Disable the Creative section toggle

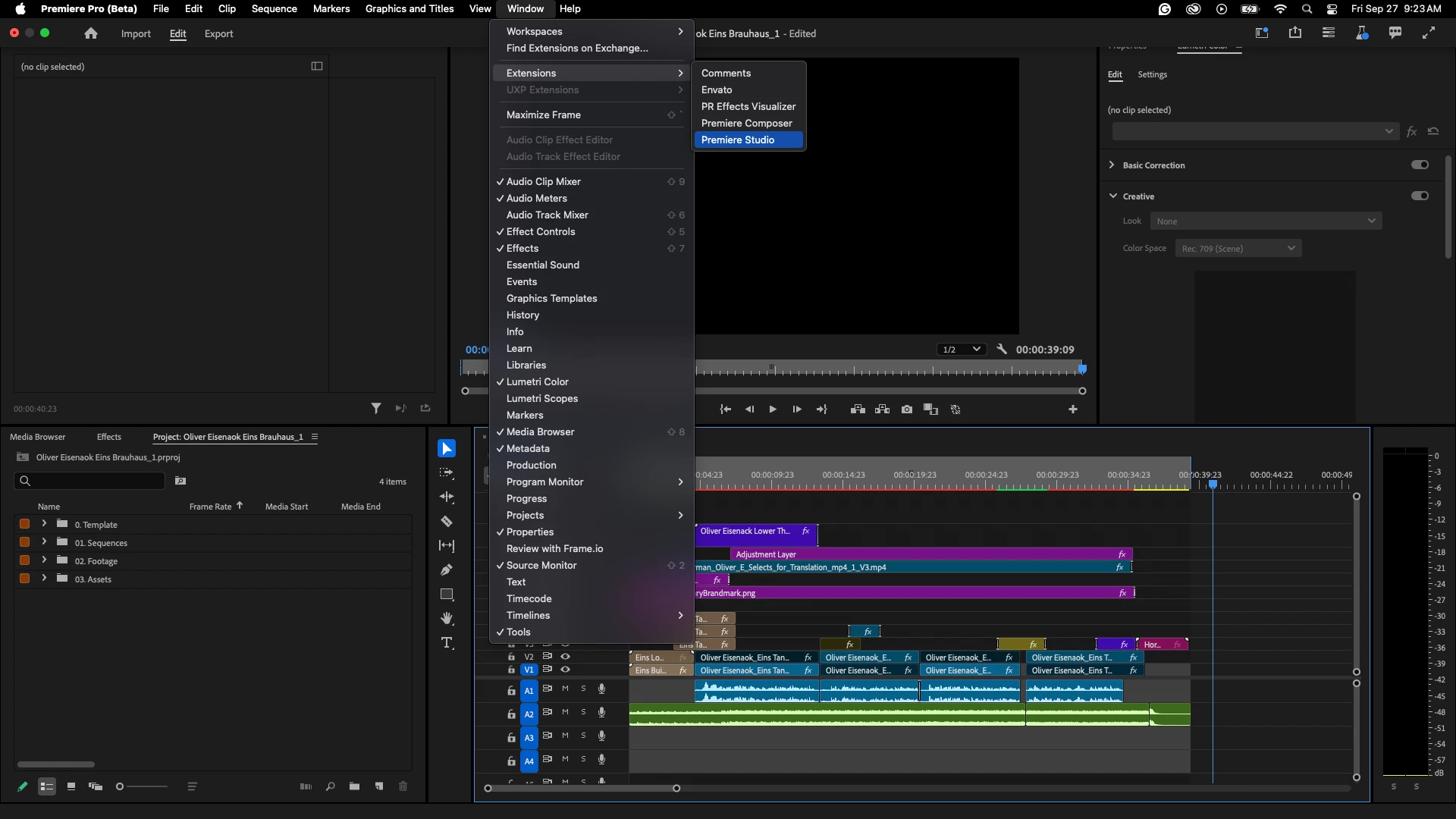pos(1420,196)
